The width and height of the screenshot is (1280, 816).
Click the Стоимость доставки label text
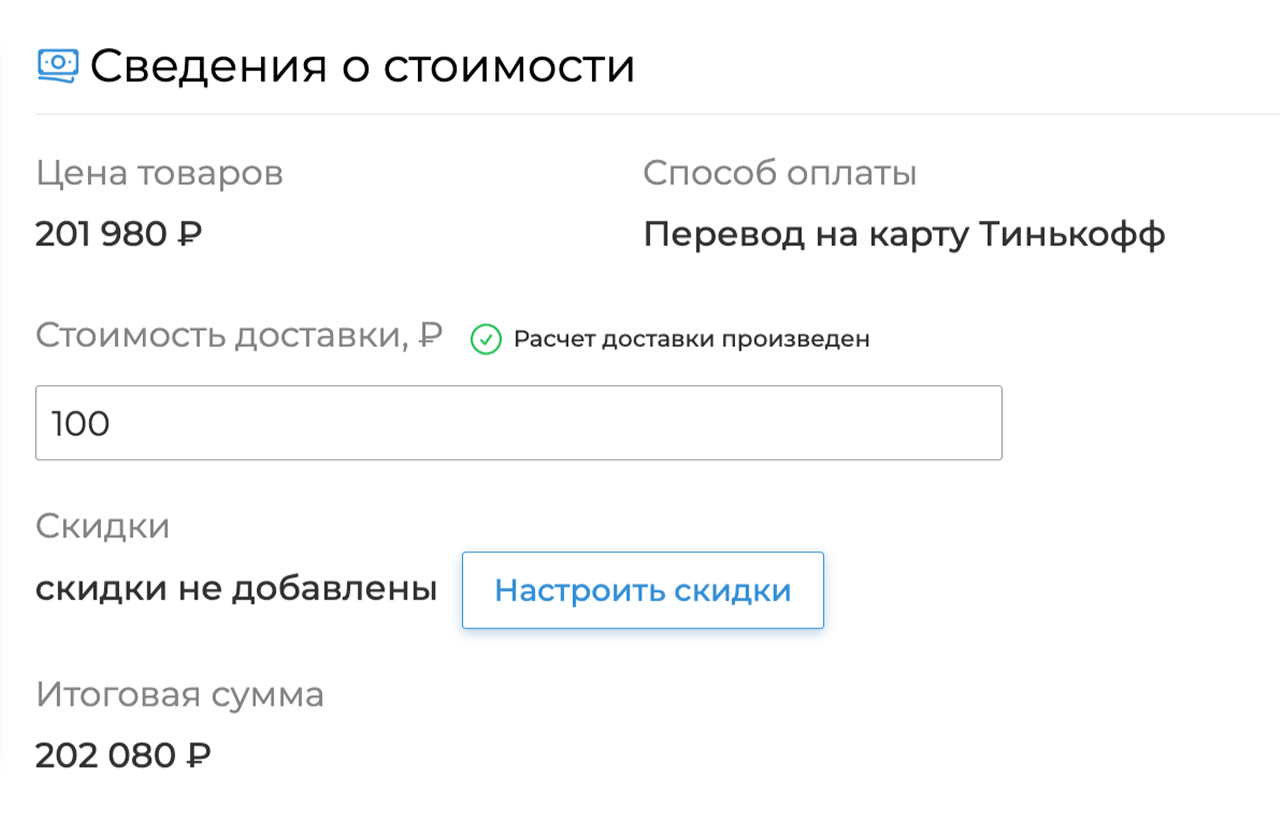[222, 336]
